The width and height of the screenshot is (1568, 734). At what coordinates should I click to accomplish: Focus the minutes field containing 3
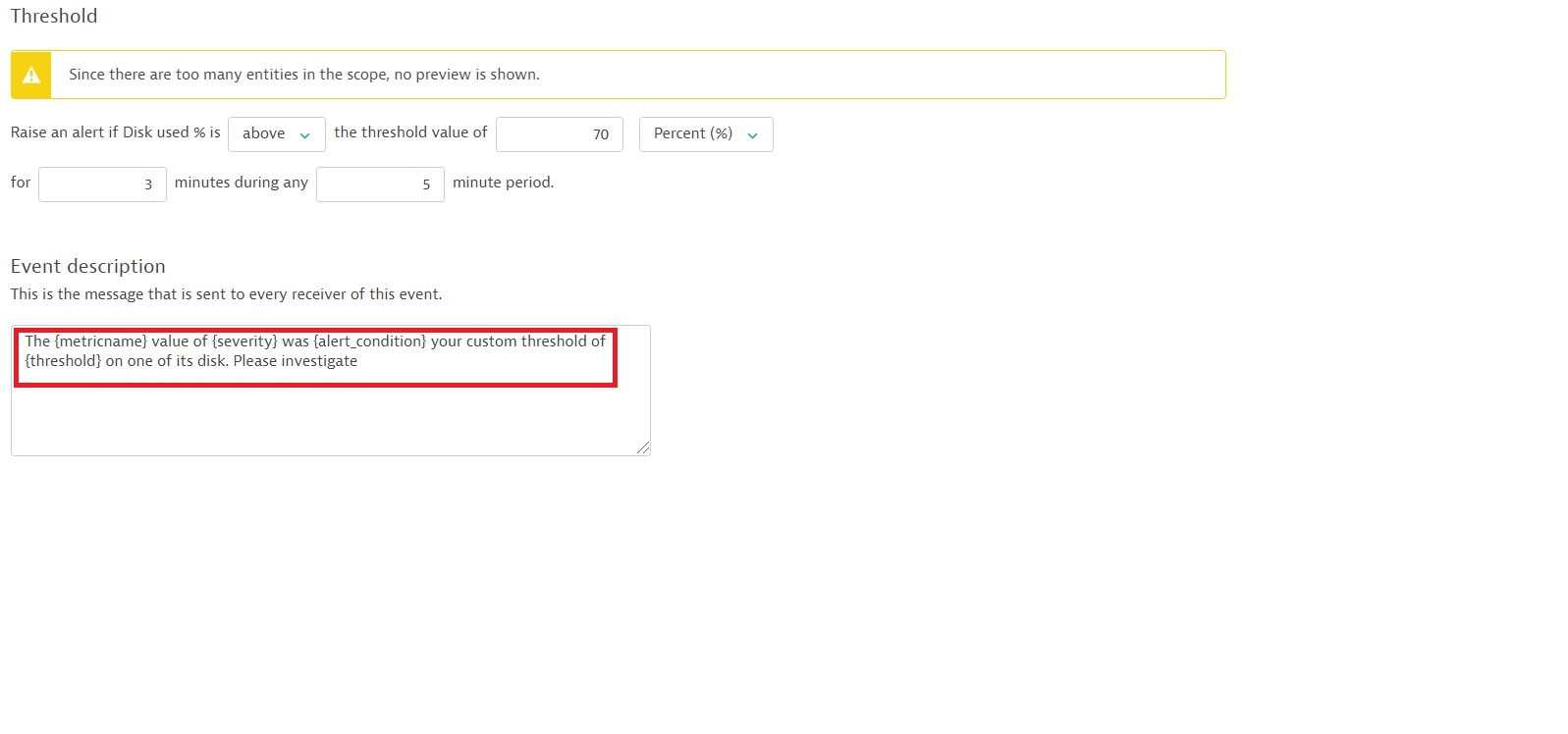[x=102, y=184]
